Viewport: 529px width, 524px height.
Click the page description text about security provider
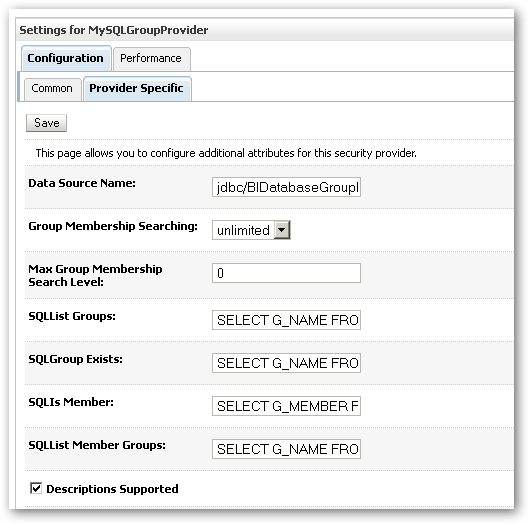[226, 153]
